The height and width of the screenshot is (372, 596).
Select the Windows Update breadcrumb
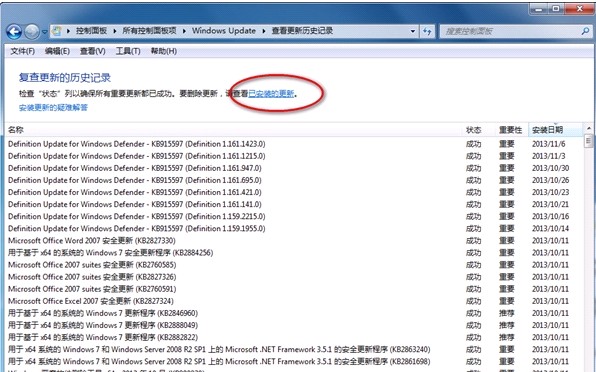pos(224,31)
